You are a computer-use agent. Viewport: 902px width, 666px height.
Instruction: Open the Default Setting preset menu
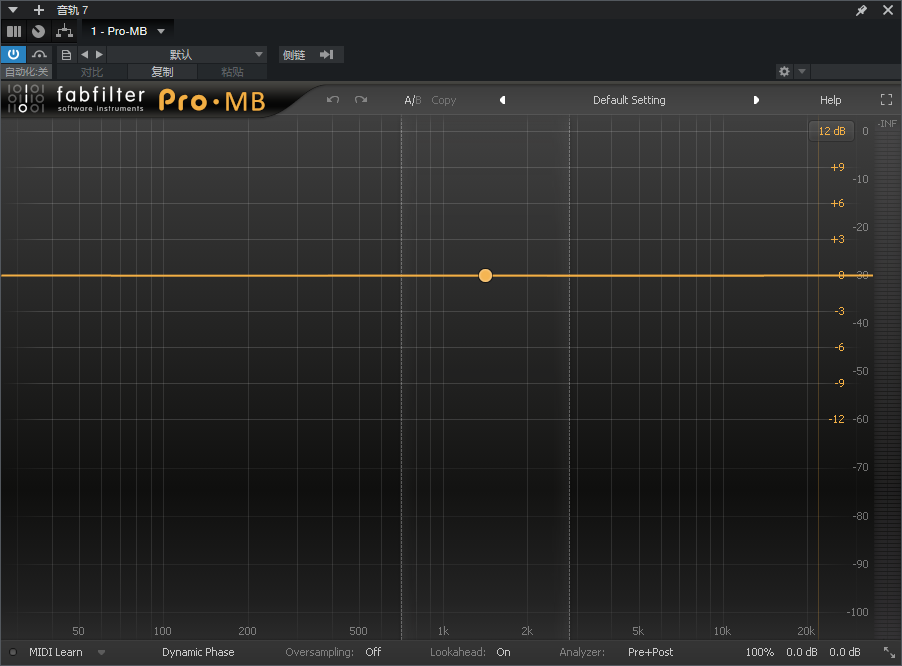(x=629, y=100)
